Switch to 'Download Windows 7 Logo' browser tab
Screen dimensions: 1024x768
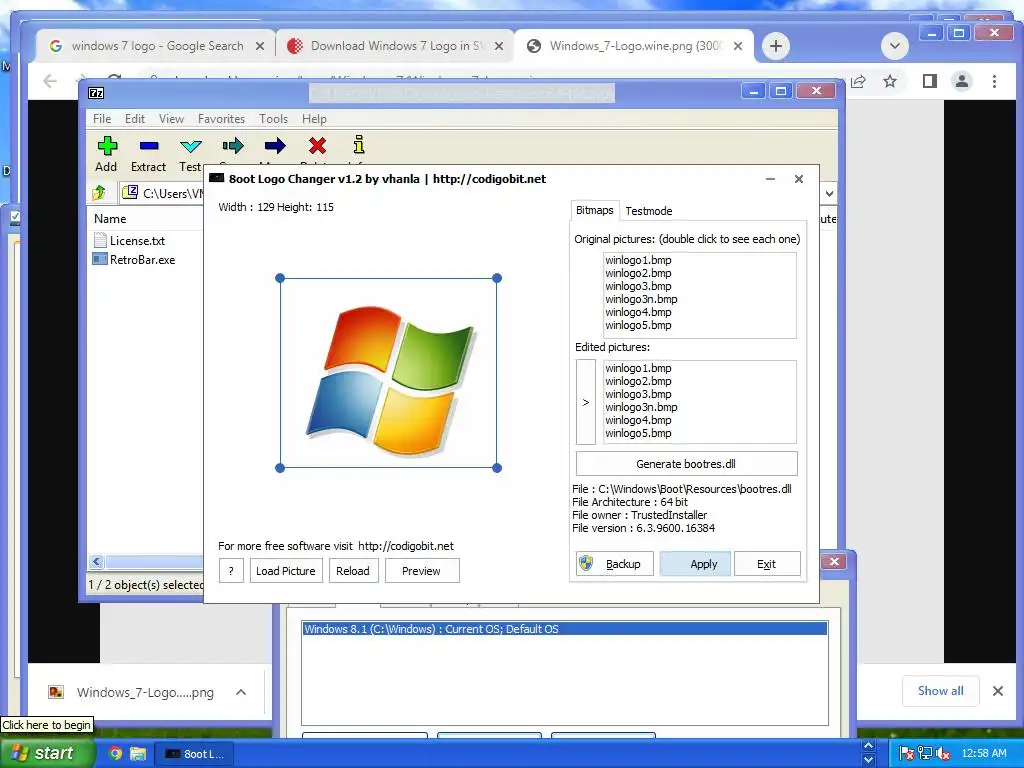pos(396,46)
